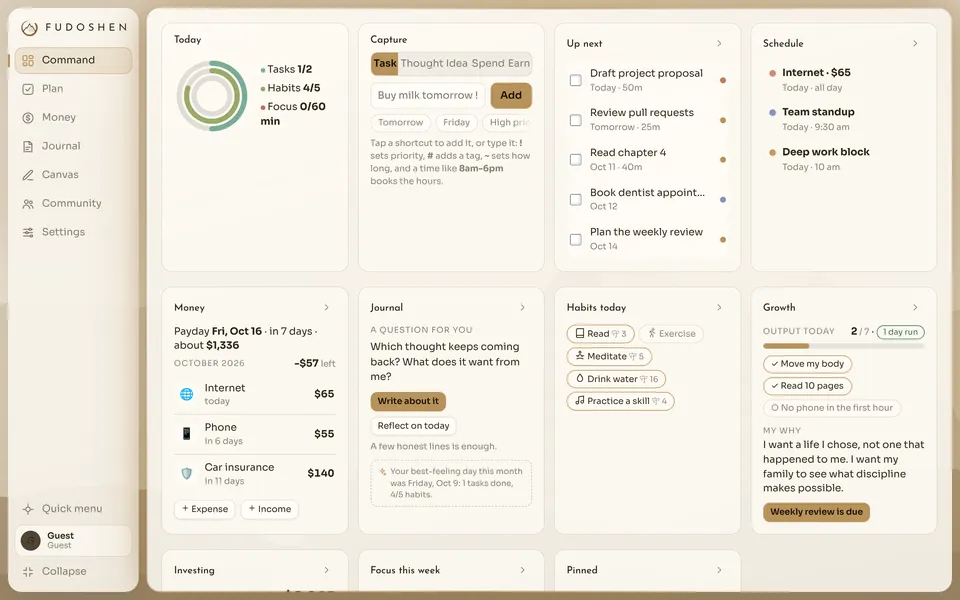Click the Community people icon in sidebar

click(x=28, y=204)
